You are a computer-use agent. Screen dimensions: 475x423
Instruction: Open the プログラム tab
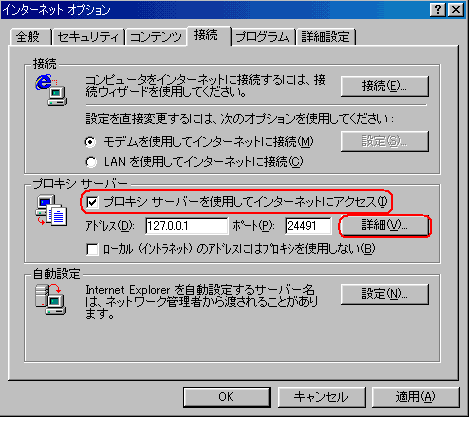[x=263, y=37]
